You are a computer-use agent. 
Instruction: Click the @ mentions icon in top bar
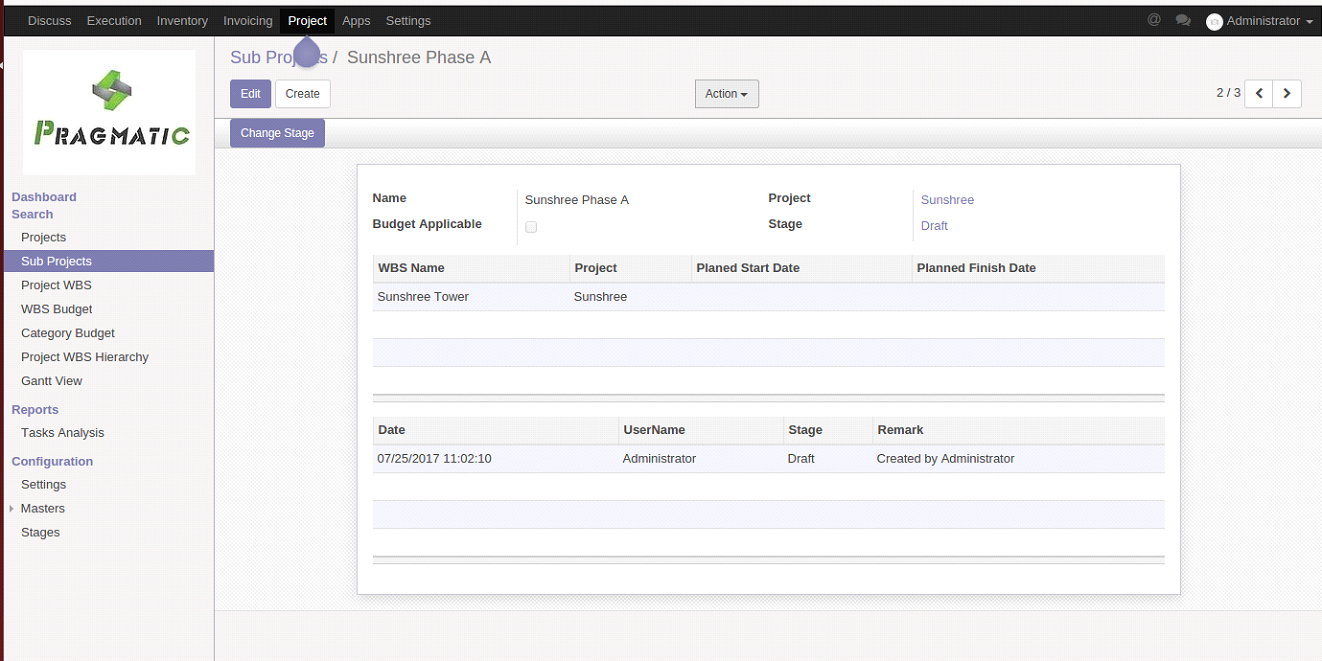pyautogui.click(x=1153, y=20)
